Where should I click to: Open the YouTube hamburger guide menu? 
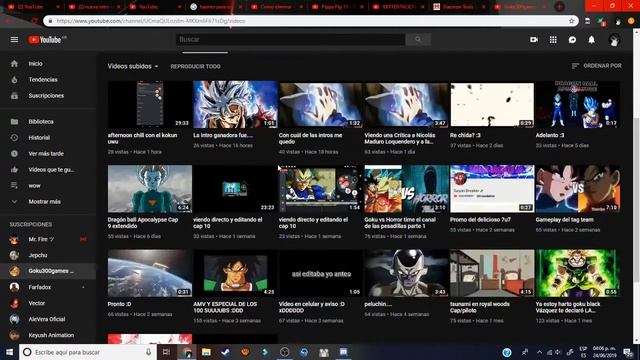pos(14,40)
